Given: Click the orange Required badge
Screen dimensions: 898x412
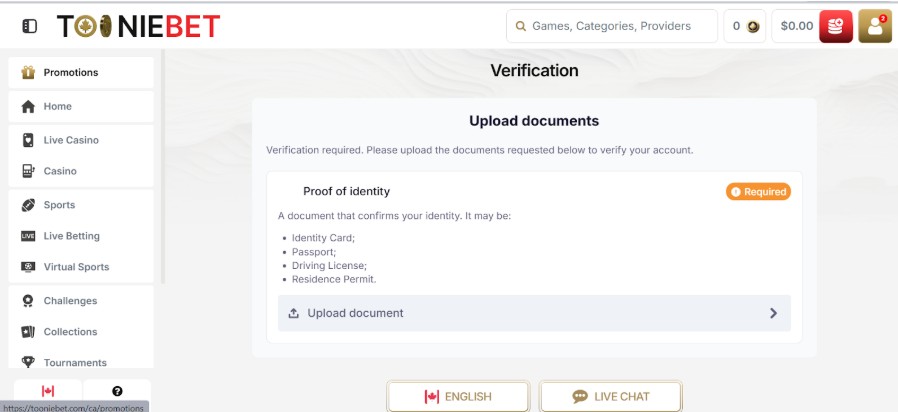Looking at the screenshot, I should point(758,191).
